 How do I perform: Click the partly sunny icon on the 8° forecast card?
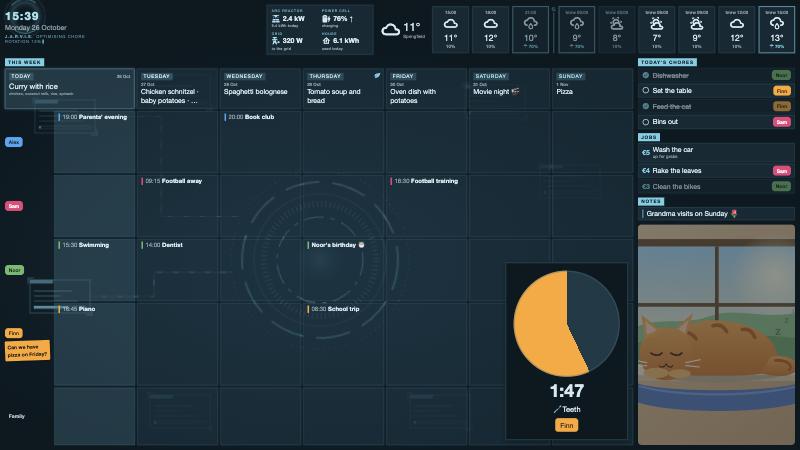click(616, 23)
